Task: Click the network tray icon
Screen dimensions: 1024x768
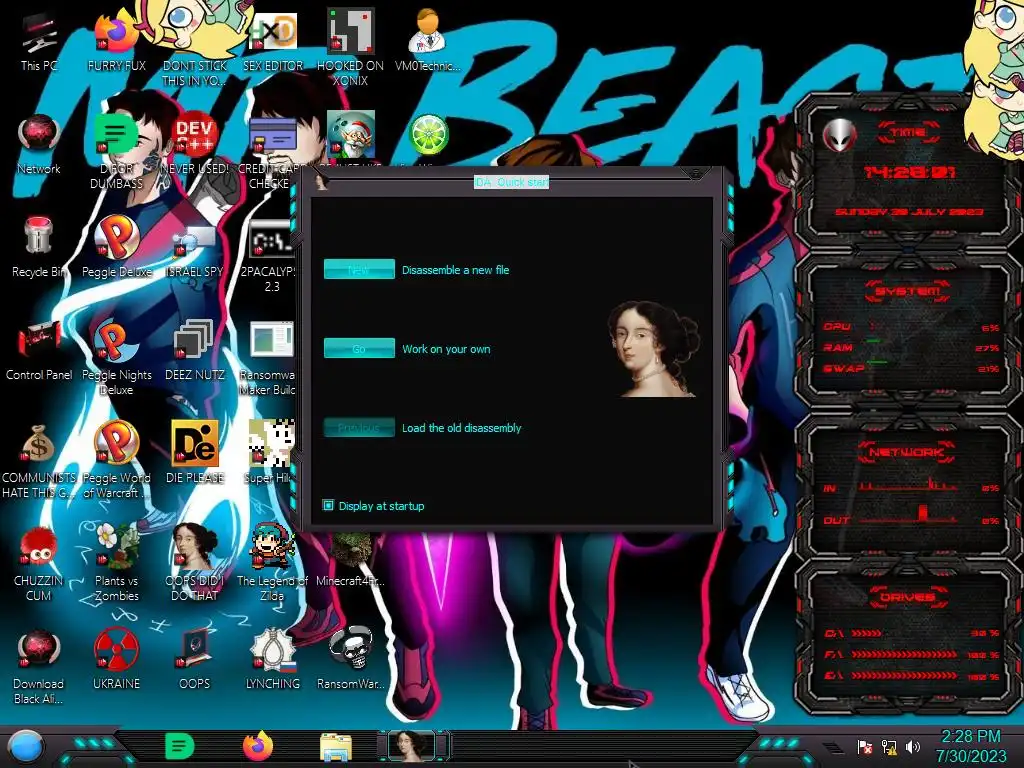Action: pyautogui.click(x=888, y=746)
